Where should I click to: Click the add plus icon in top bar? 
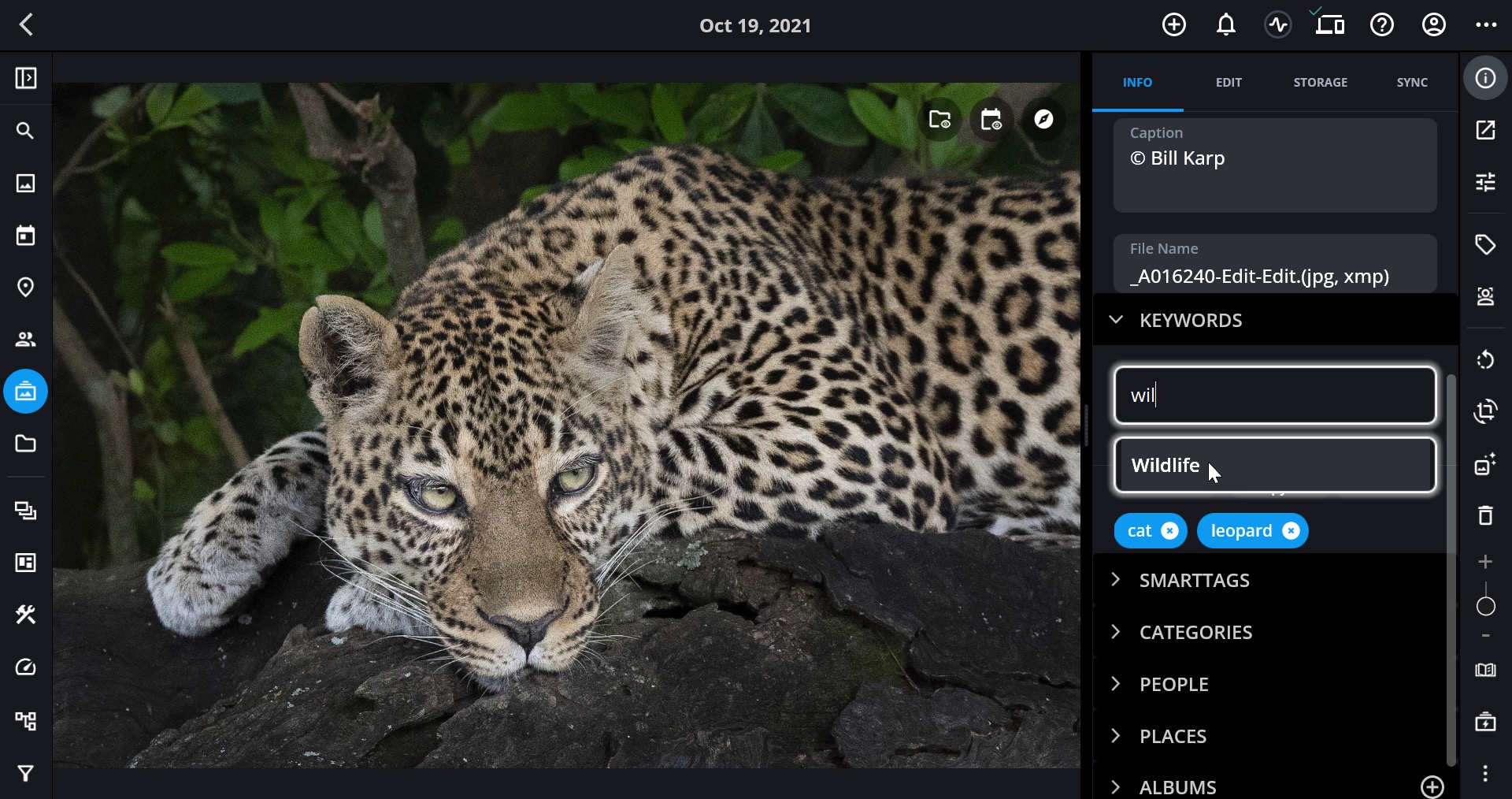click(x=1174, y=24)
